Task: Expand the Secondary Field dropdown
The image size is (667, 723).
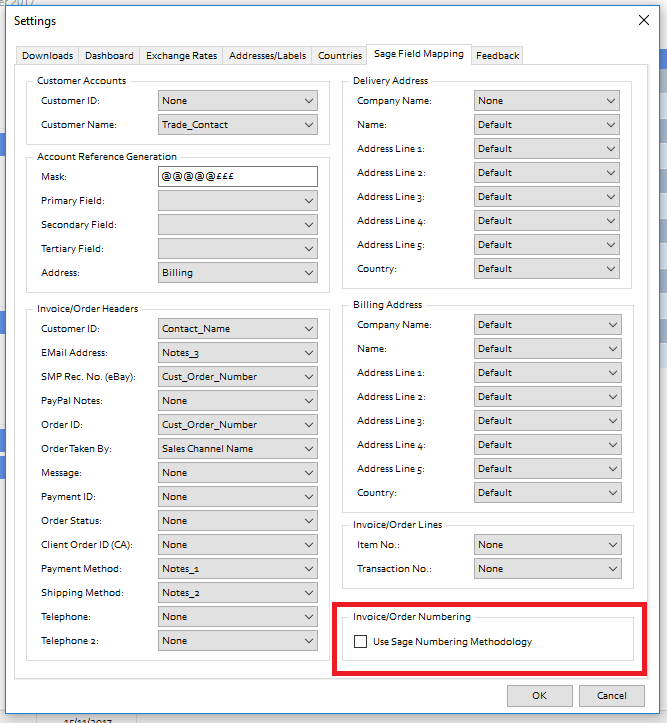Action: 238,225
